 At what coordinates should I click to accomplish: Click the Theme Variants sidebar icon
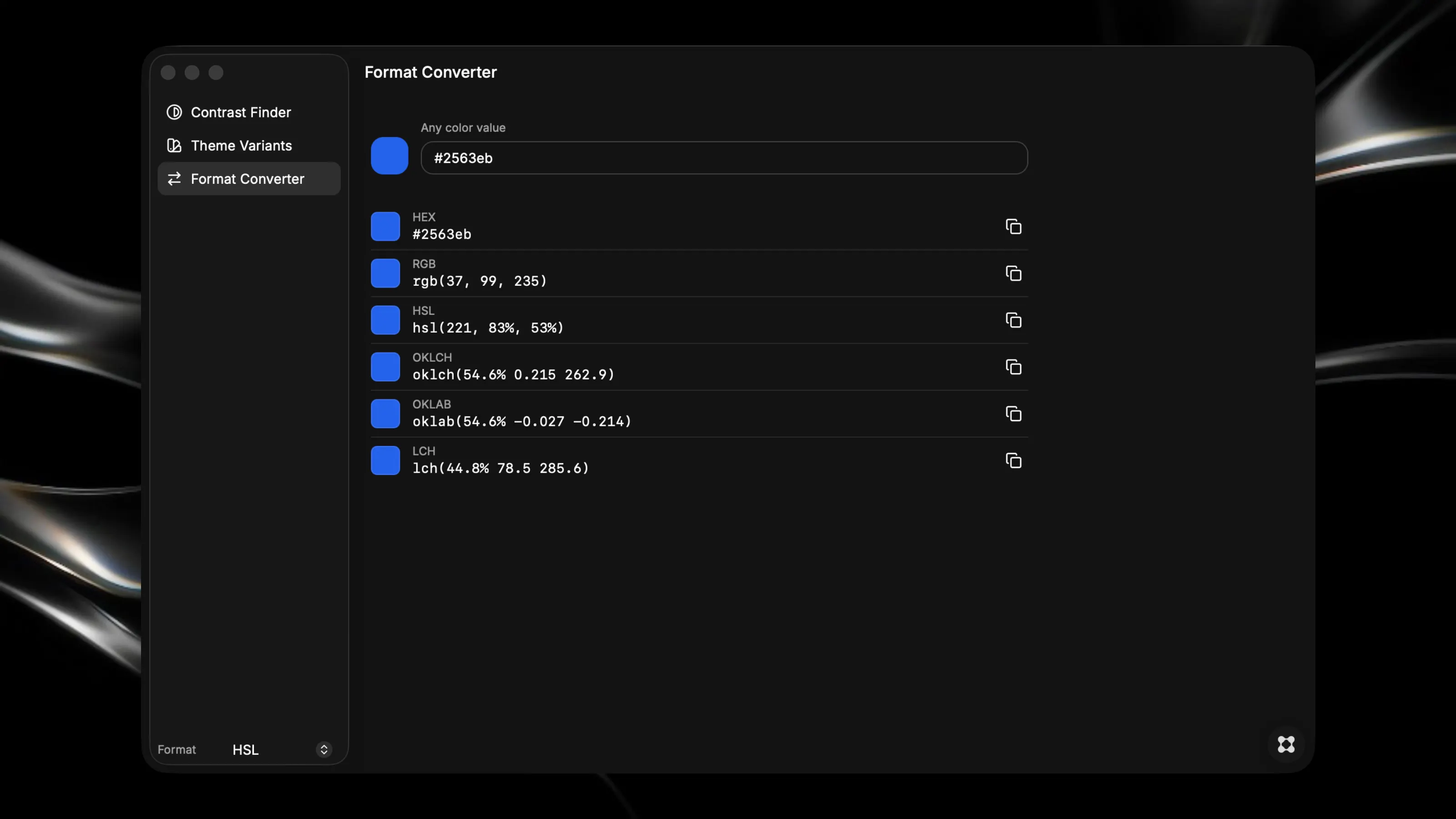[174, 146]
